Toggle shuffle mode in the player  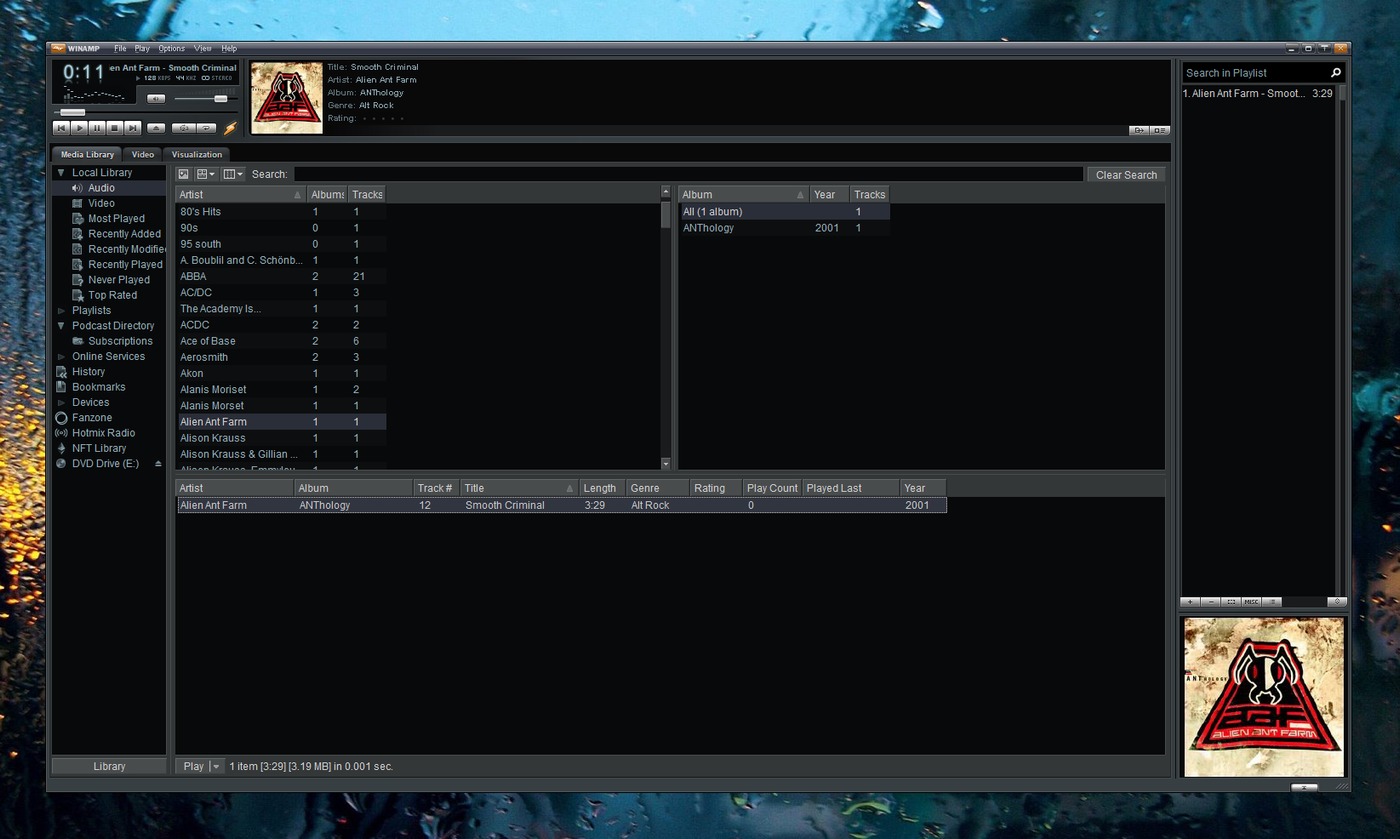click(x=183, y=128)
